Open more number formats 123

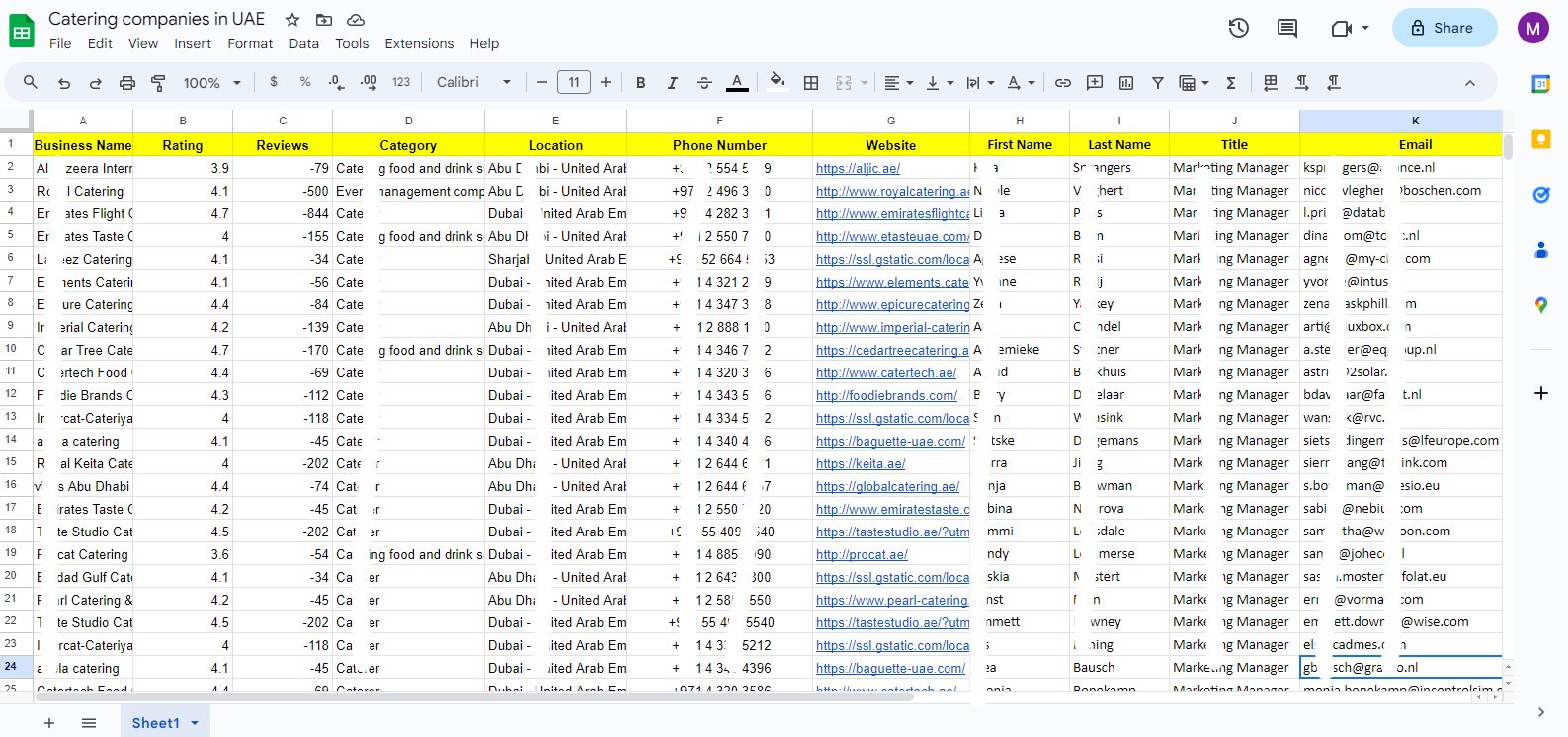click(x=401, y=82)
